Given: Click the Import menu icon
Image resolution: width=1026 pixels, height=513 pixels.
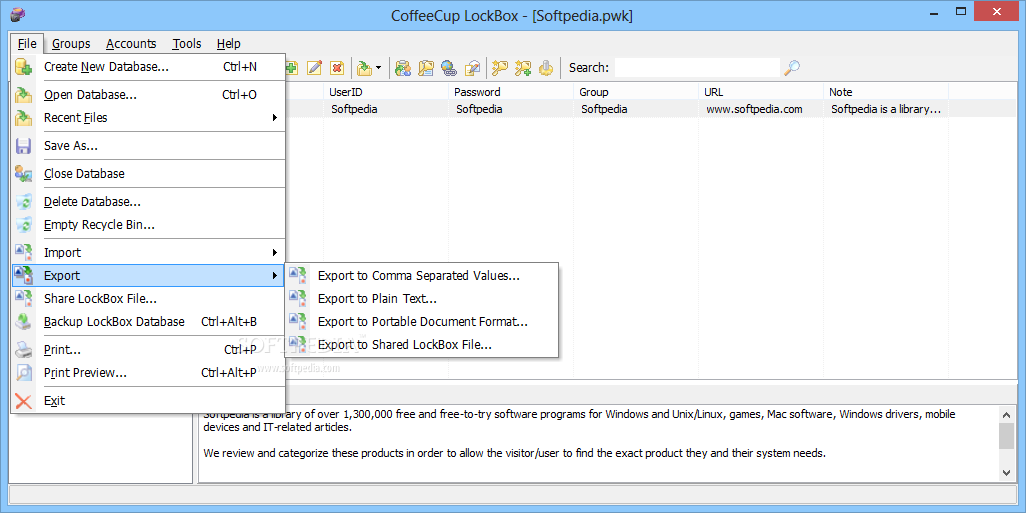Looking at the screenshot, I should (x=24, y=253).
